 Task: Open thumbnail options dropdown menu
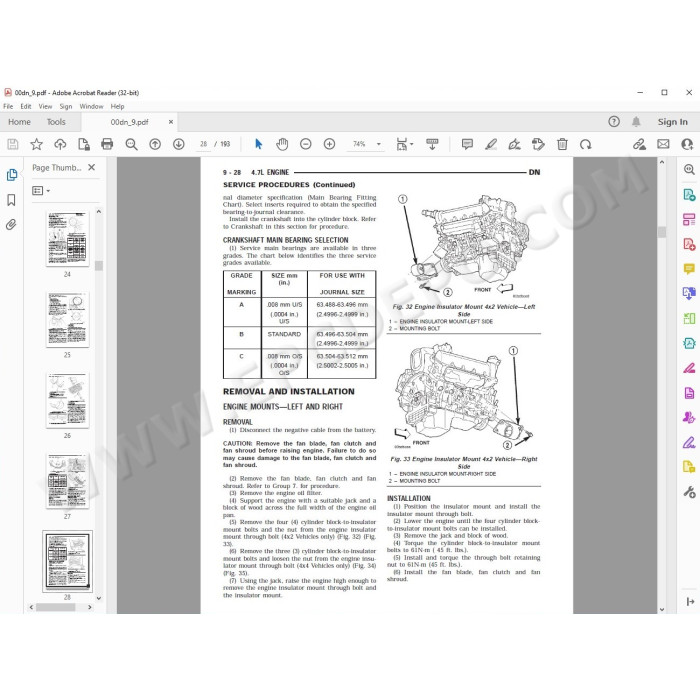pyautogui.click(x=41, y=191)
